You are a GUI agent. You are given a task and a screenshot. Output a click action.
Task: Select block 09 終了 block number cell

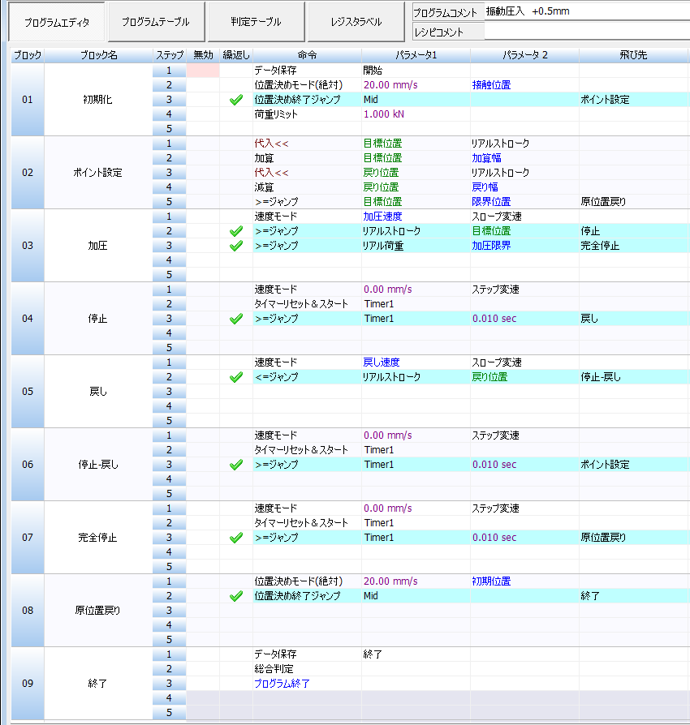(27, 684)
